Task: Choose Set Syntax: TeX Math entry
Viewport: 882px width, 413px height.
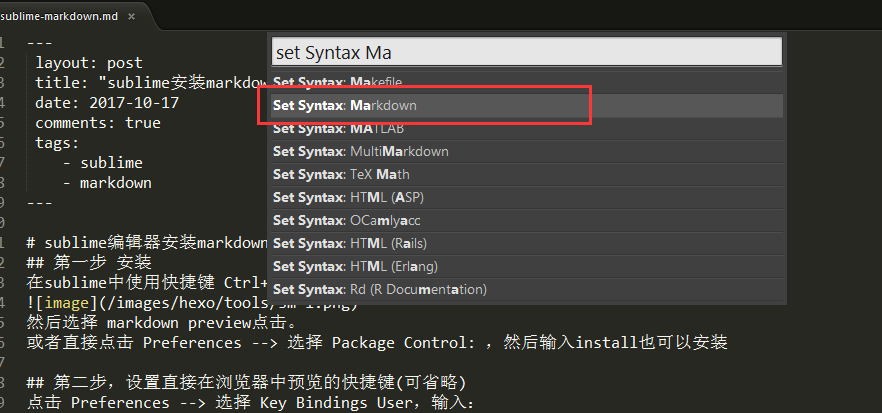Action: (x=527, y=174)
